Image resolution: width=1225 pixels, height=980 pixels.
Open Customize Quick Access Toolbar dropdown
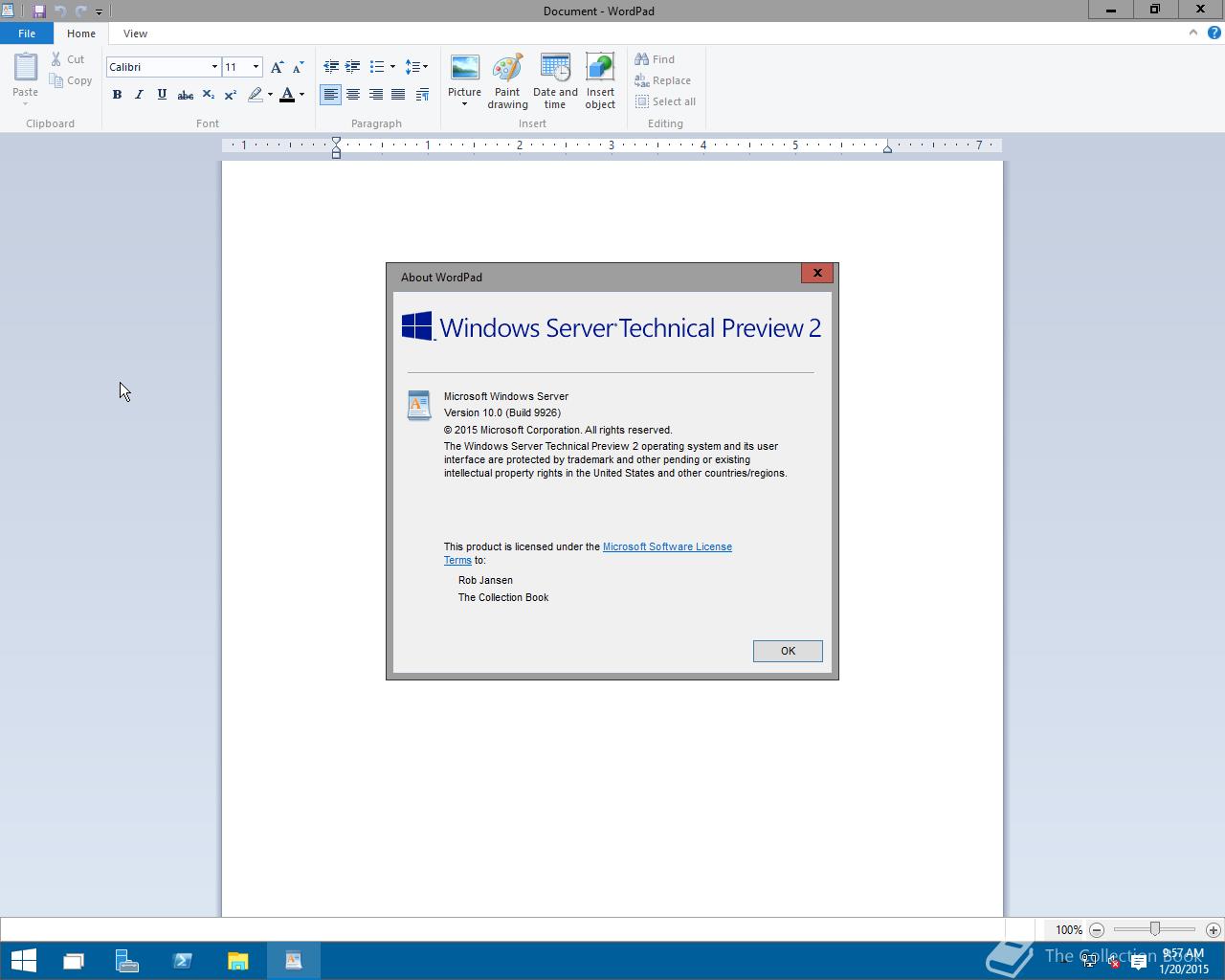[99, 12]
